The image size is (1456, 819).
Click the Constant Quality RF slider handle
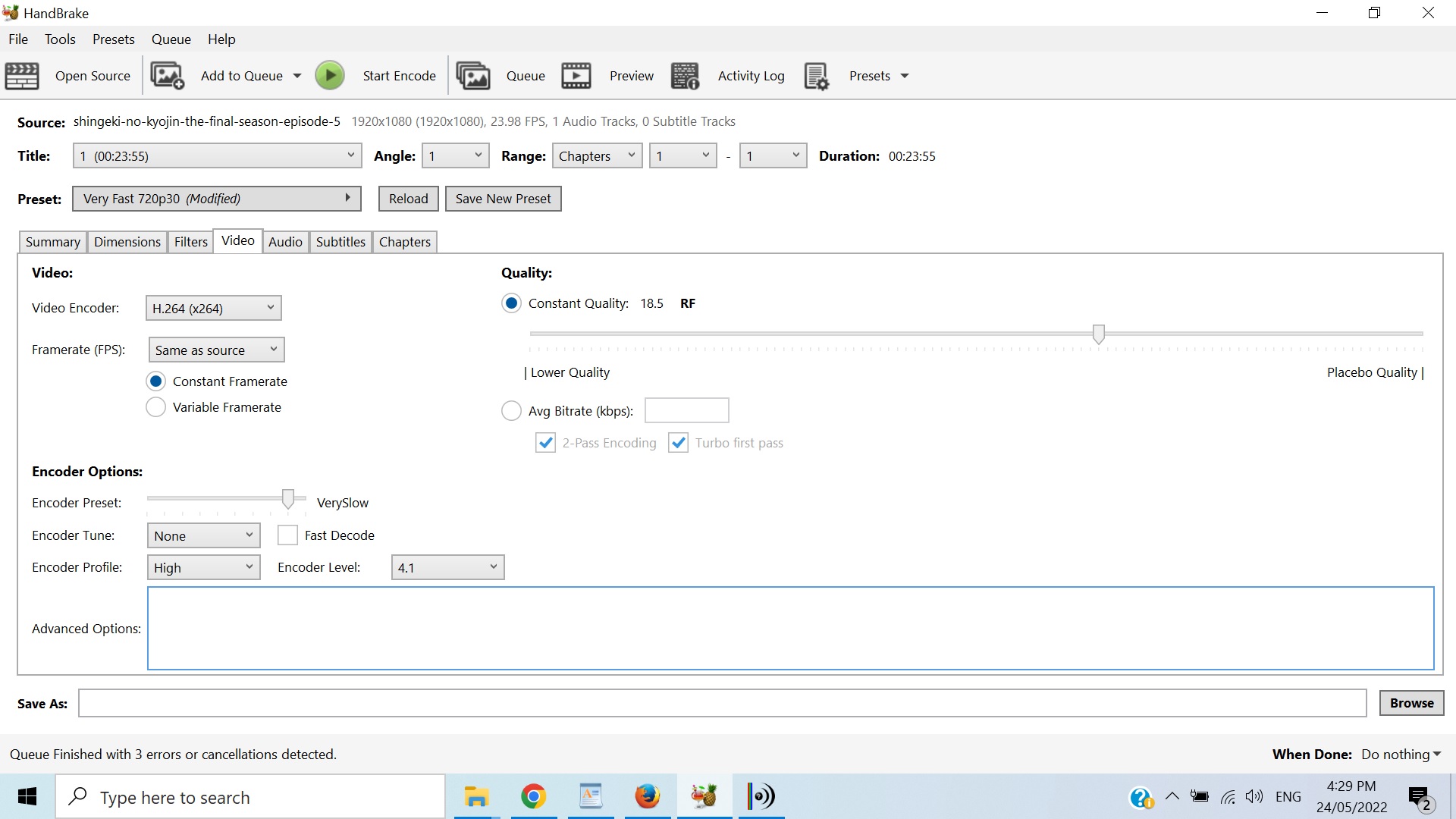pyautogui.click(x=1098, y=334)
